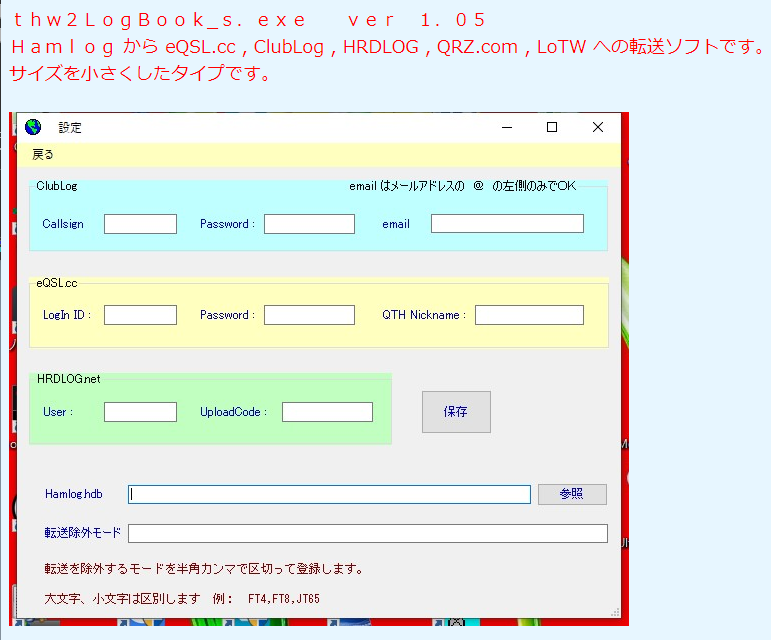Click the eQSL.cc group label
This screenshot has height=640, width=771.
pyautogui.click(x=57, y=283)
